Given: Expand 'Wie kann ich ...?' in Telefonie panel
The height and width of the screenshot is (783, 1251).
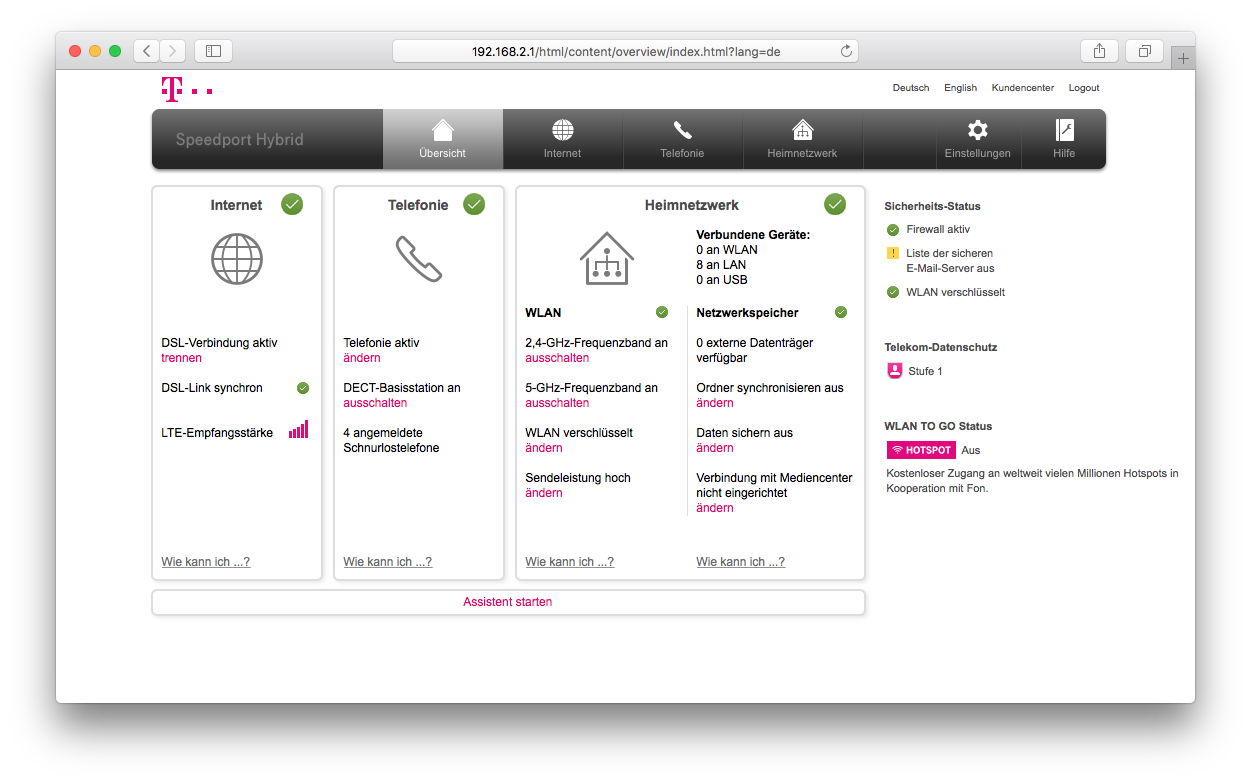Looking at the screenshot, I should [x=388, y=562].
